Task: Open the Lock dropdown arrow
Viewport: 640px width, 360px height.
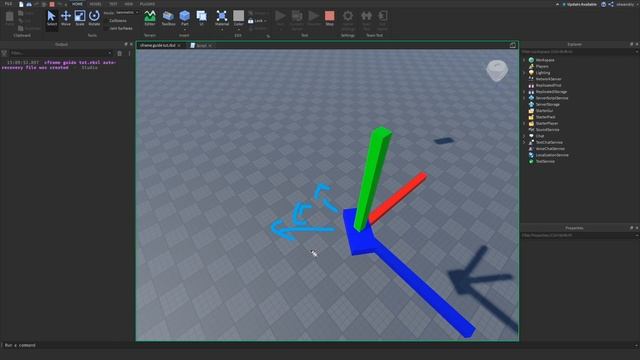Action: pyautogui.click(x=265, y=20)
